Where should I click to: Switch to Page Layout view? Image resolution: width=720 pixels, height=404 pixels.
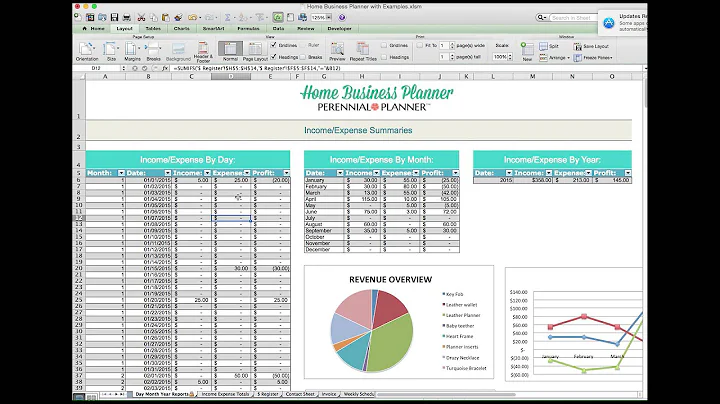click(x=255, y=51)
